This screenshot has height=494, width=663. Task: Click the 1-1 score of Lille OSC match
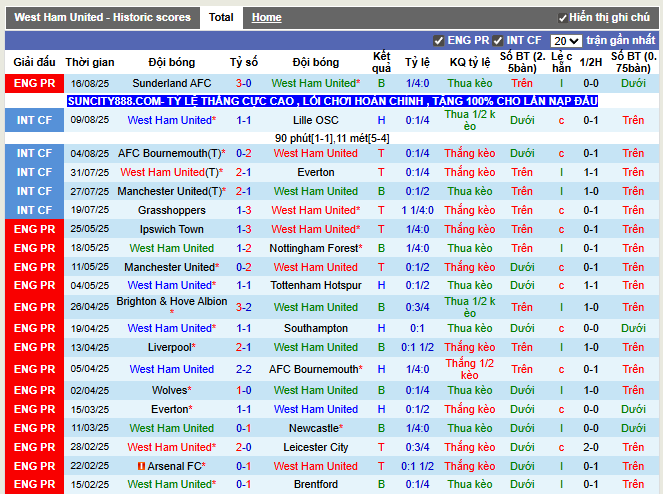coord(244,120)
